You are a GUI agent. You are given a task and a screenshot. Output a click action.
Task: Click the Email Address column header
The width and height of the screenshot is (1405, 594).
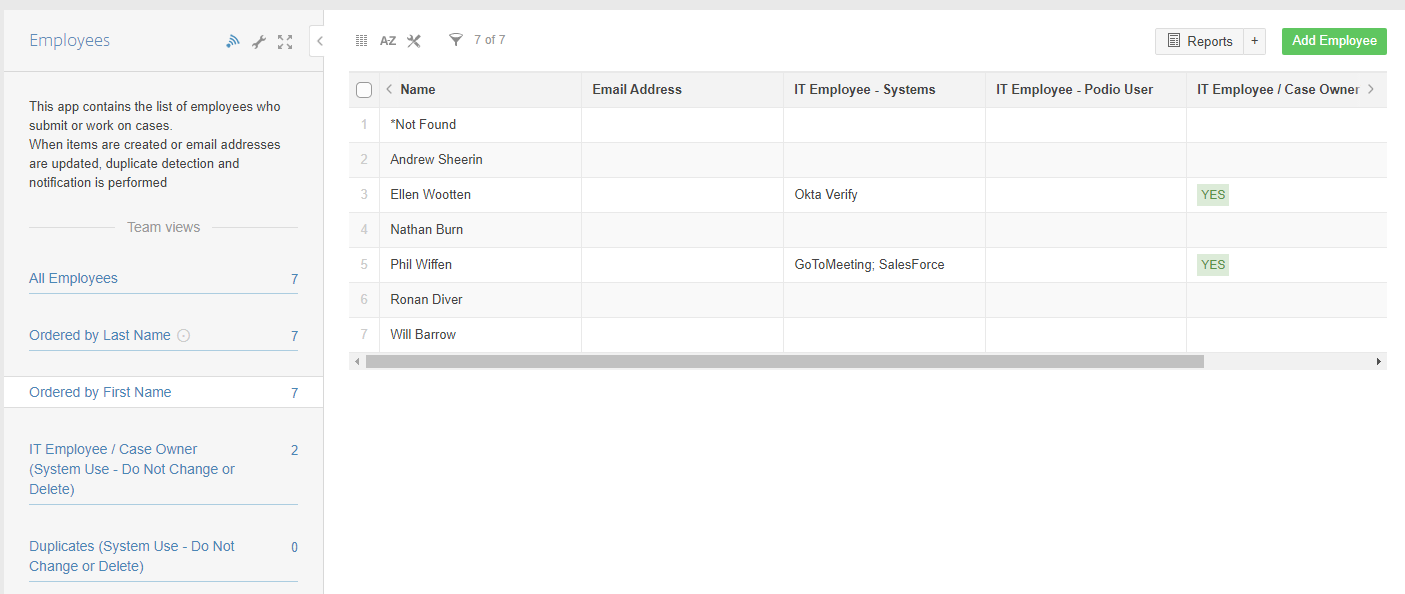pyautogui.click(x=637, y=90)
